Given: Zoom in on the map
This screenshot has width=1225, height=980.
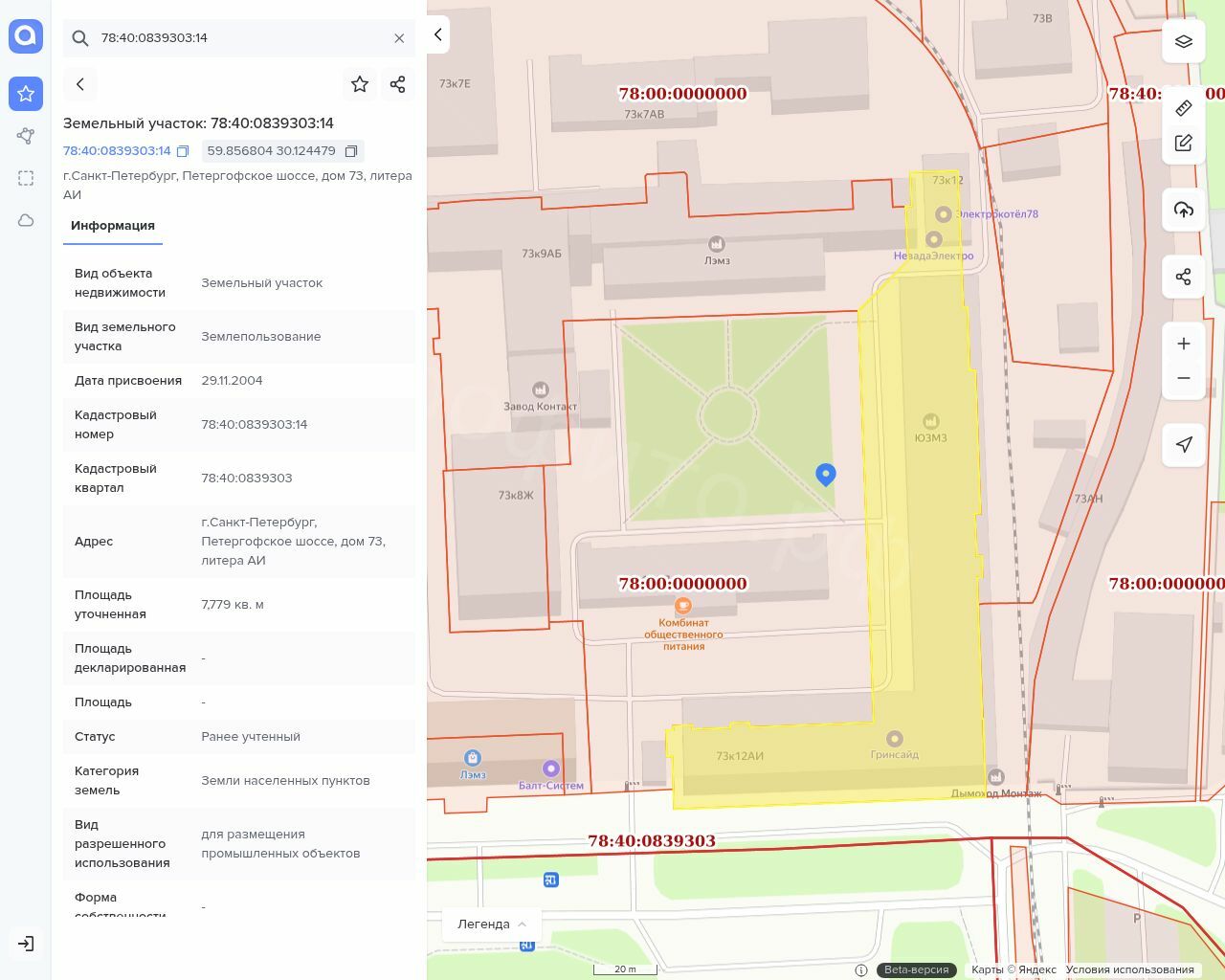Looking at the screenshot, I should pyautogui.click(x=1184, y=344).
